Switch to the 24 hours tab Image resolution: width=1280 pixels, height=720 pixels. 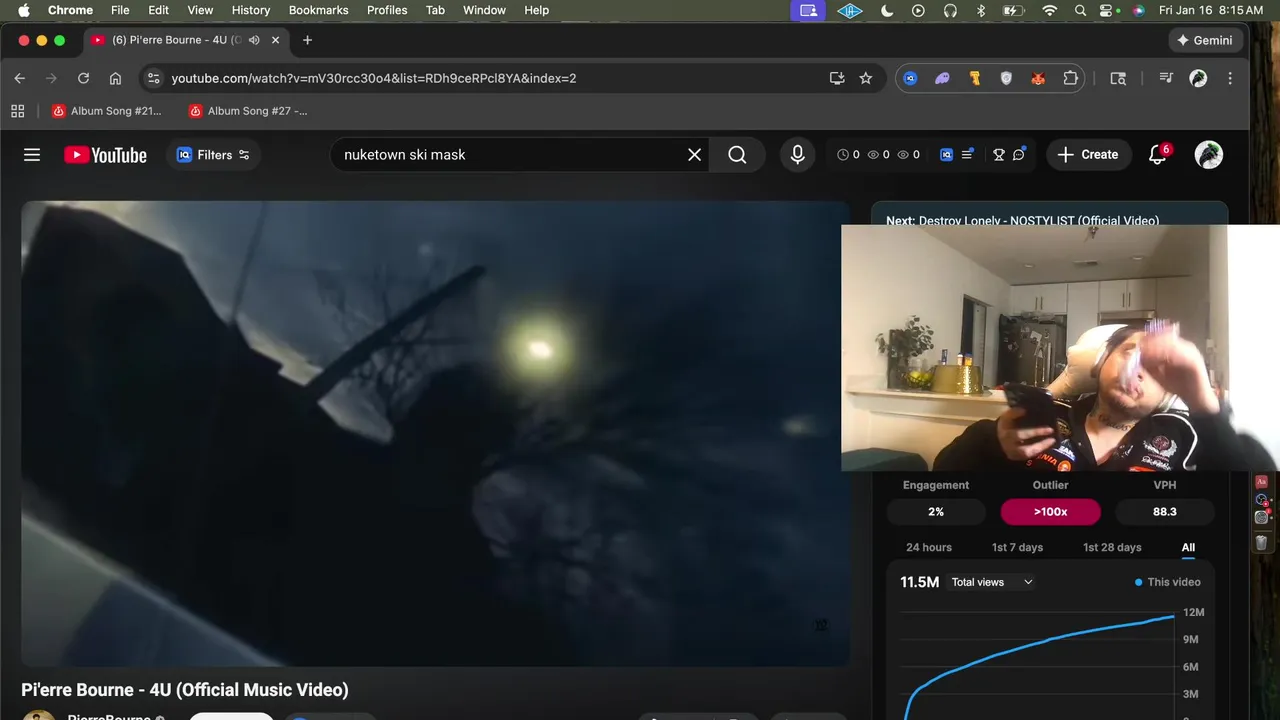(x=929, y=547)
